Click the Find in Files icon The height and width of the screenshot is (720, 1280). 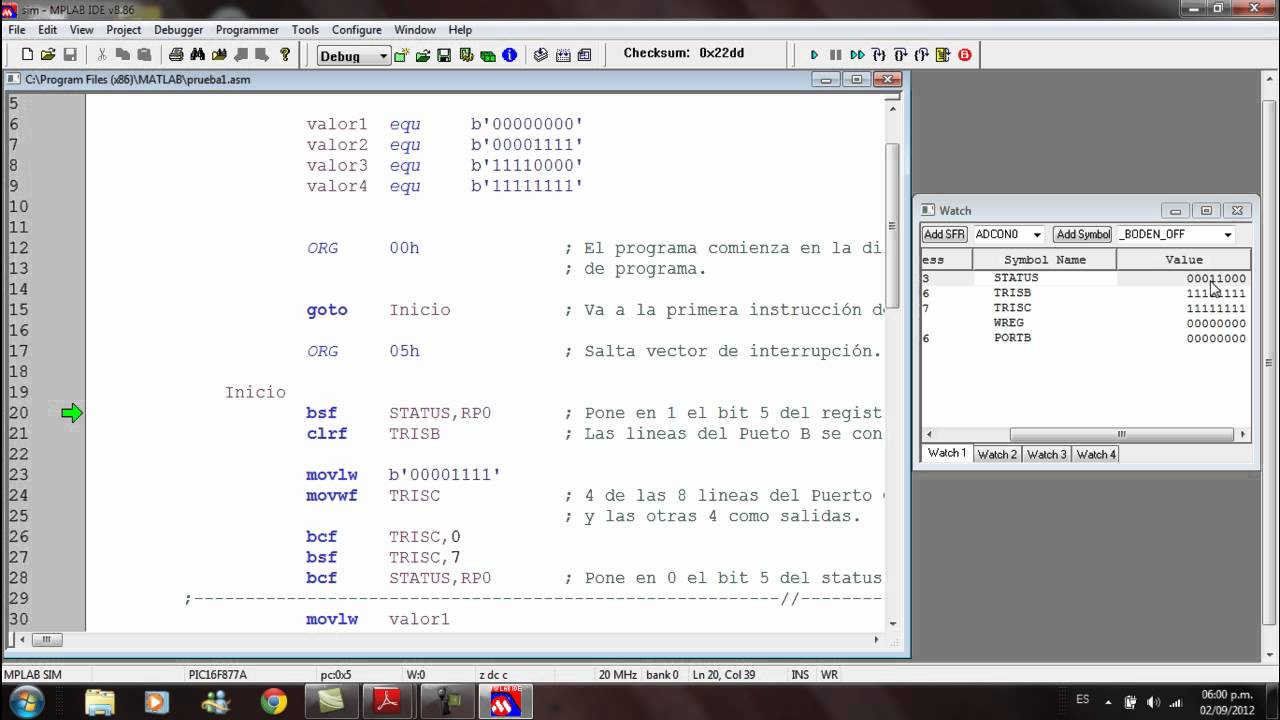coord(219,55)
